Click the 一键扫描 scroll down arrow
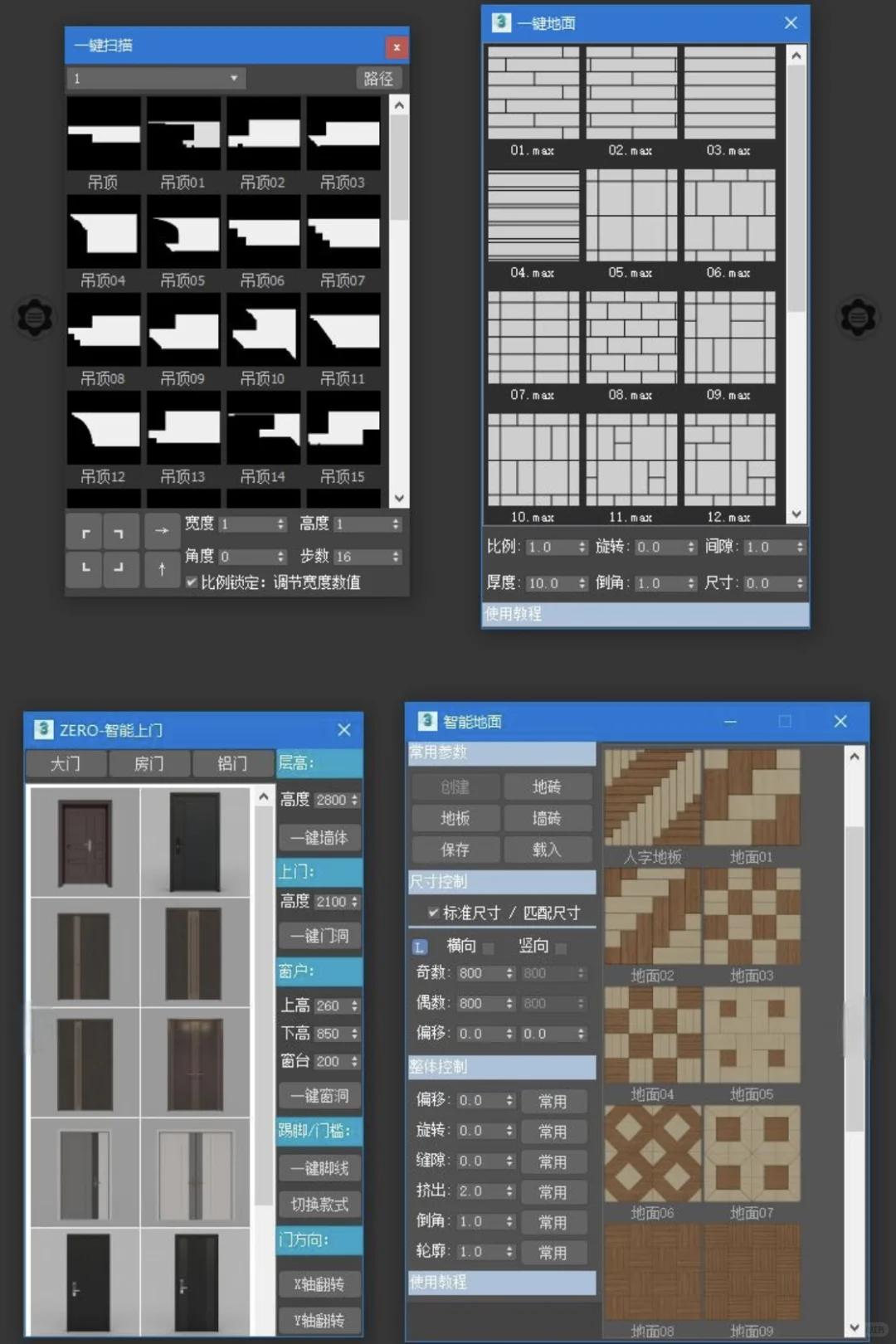This screenshot has height=1344, width=896. tap(399, 499)
